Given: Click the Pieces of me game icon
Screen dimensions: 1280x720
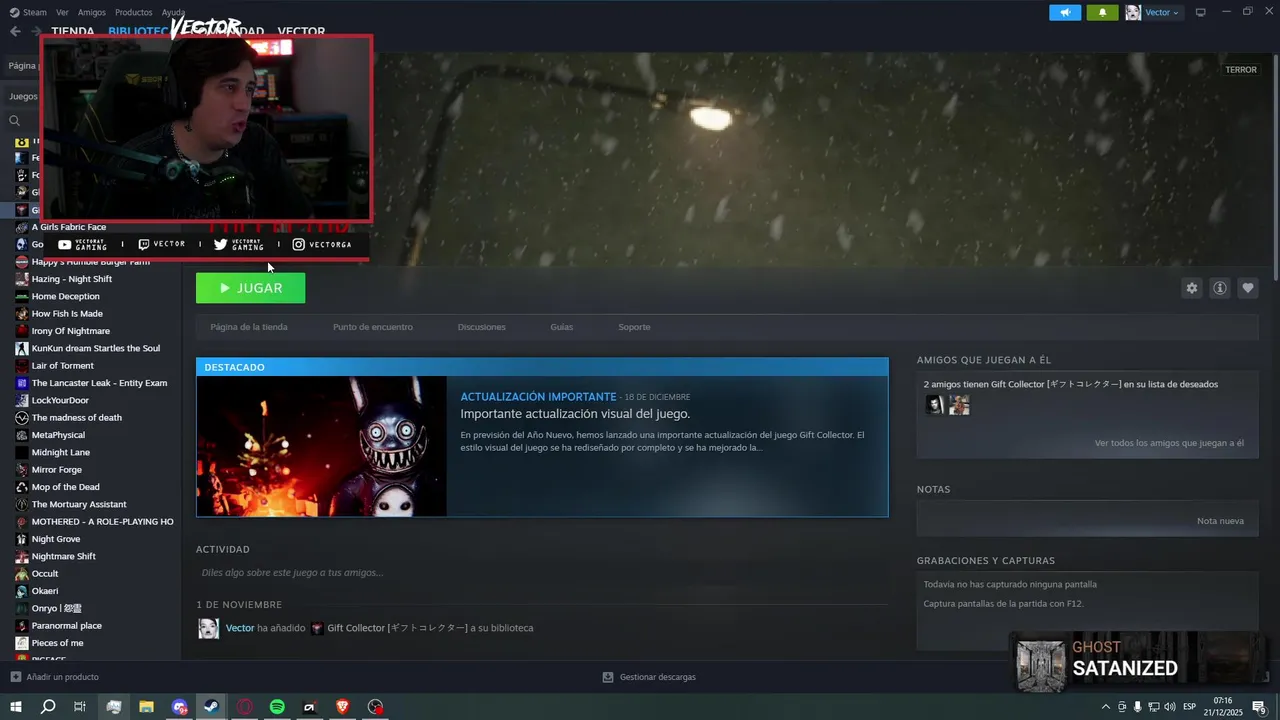Looking at the screenshot, I should [22, 643].
